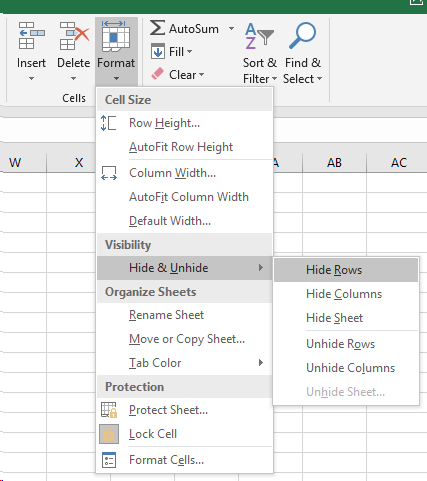The width and height of the screenshot is (427, 481).
Task: Open the Format dropdown arrow
Action: pyautogui.click(x=116, y=79)
